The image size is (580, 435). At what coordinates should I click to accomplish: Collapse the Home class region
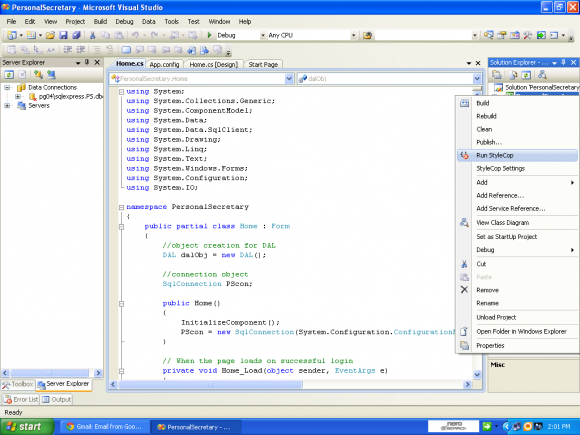point(121,226)
